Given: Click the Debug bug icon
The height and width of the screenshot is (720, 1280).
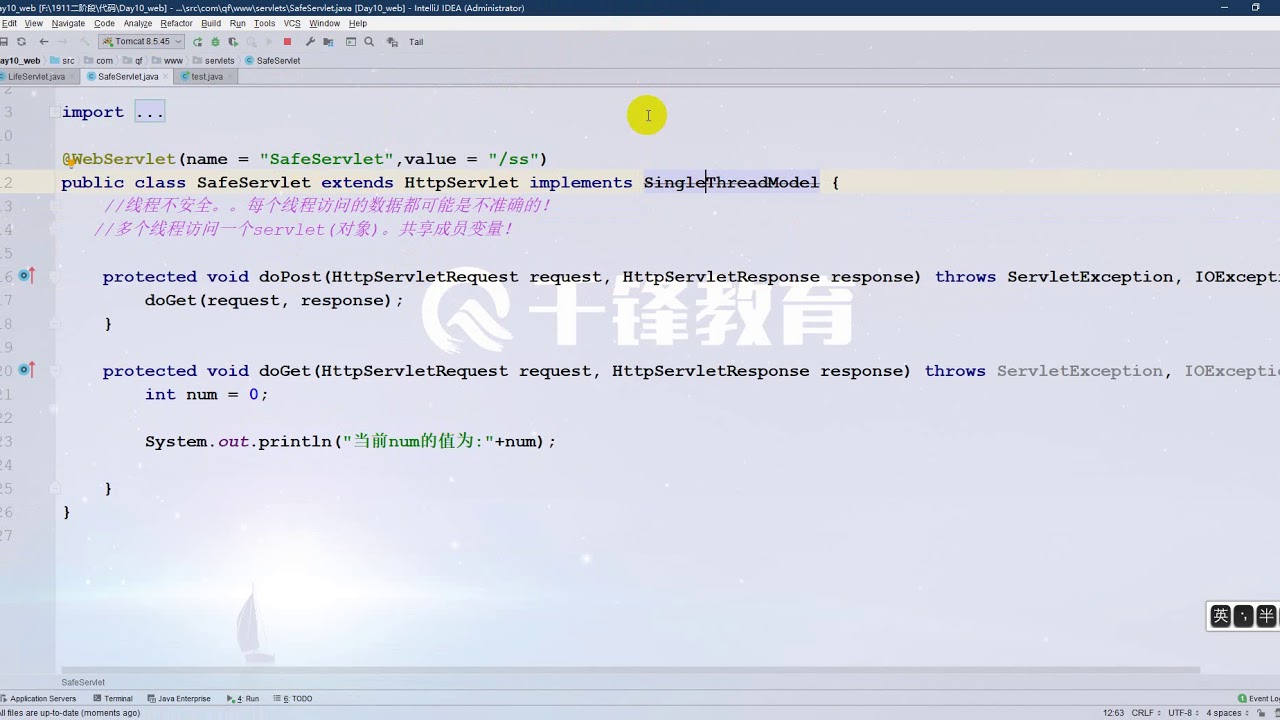Looking at the screenshot, I should pyautogui.click(x=215, y=42).
